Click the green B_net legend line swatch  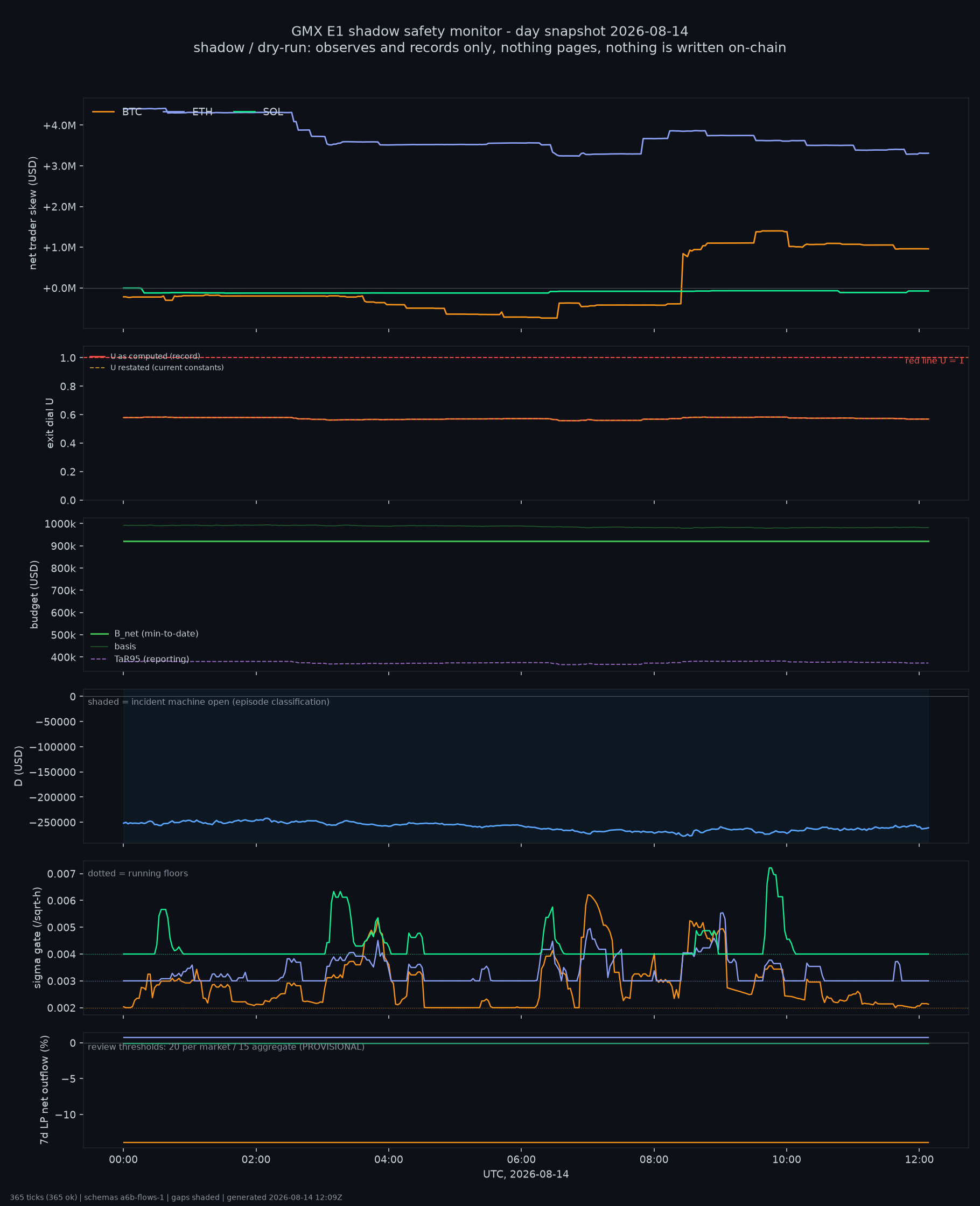pos(100,634)
